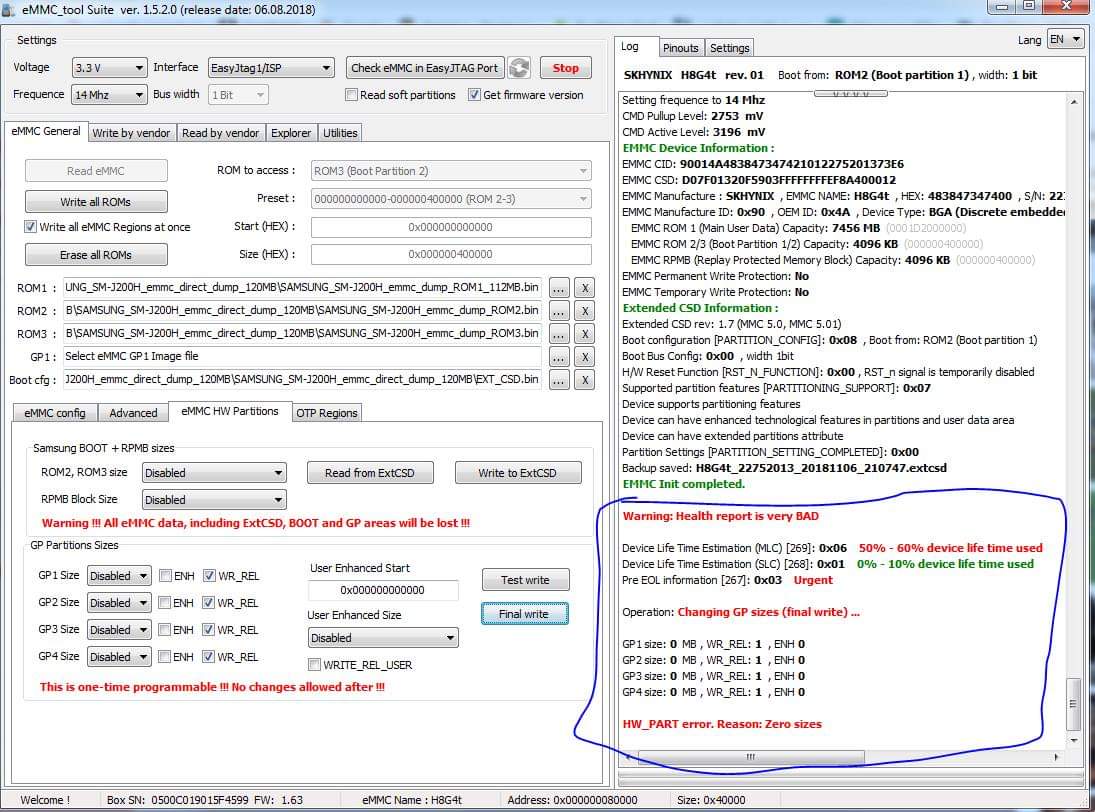Click the Test write button

click(525, 580)
